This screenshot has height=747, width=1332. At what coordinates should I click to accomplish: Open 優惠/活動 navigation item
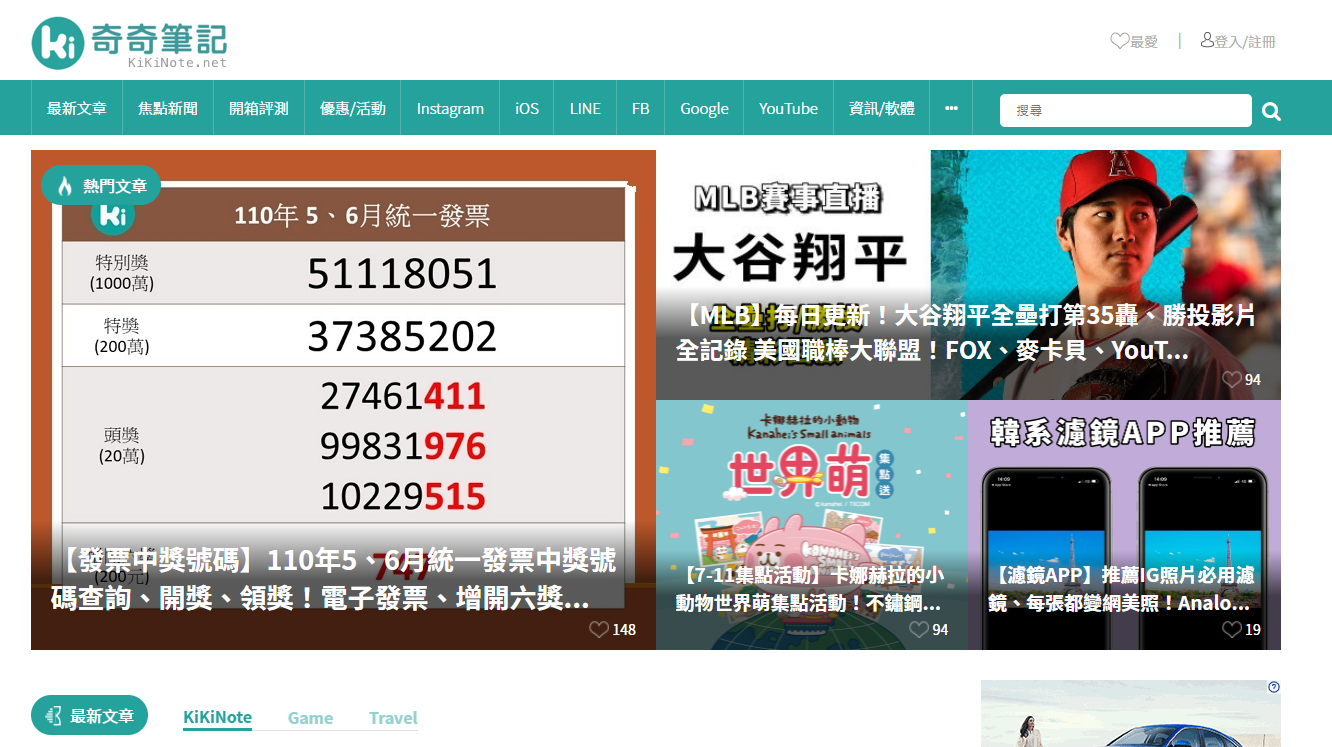[x=353, y=108]
